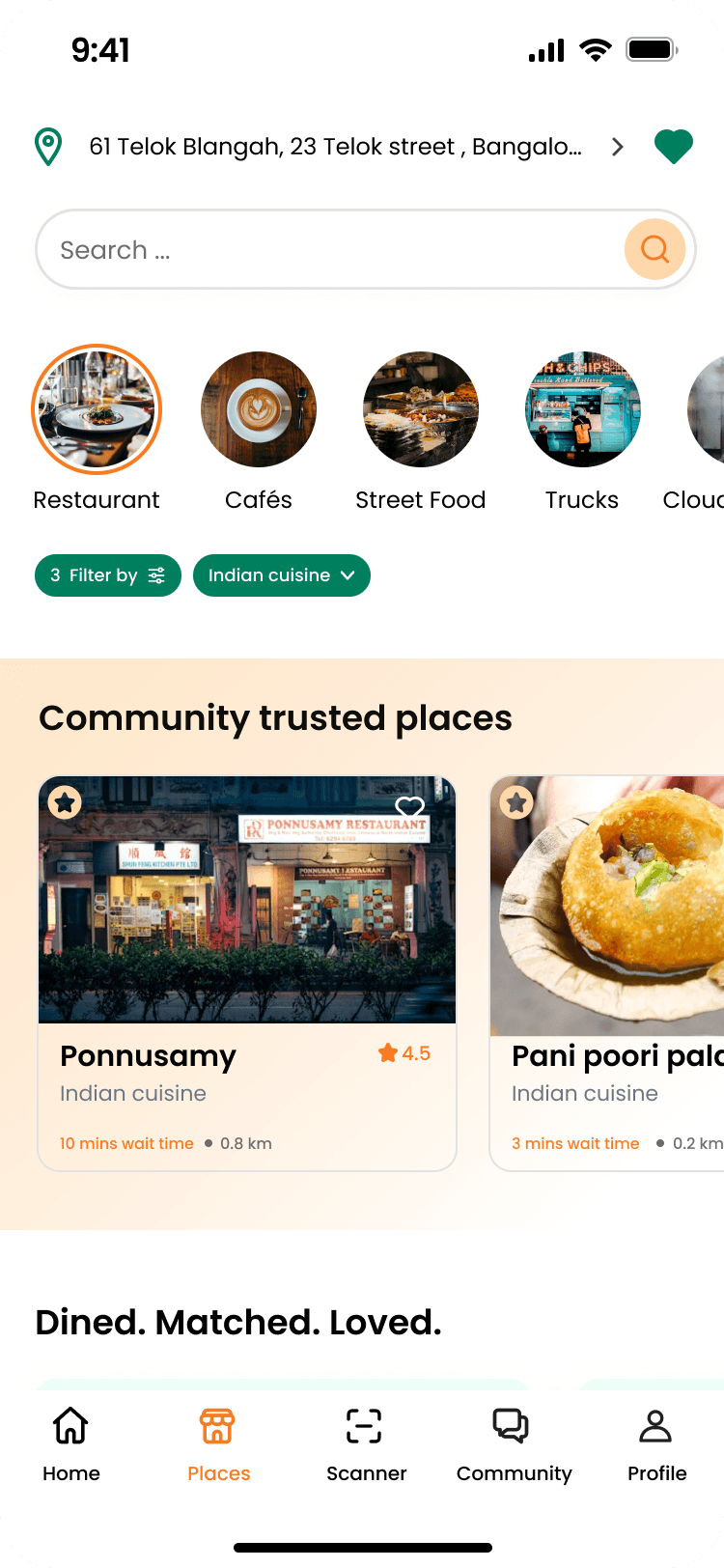Screen dimensions: 724x1568
Task: Open the Ponnusamy restaurant title
Action: tap(148, 1056)
